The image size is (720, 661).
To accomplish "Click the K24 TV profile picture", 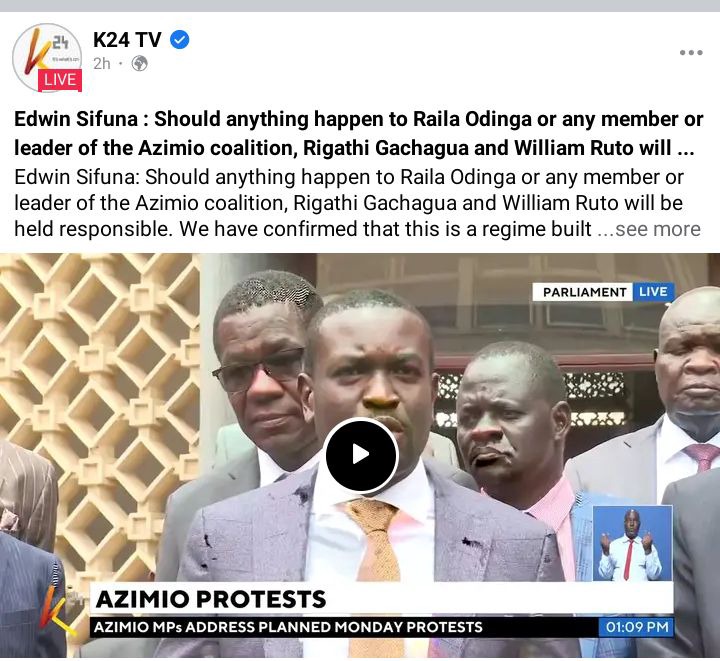I will 46,57.
